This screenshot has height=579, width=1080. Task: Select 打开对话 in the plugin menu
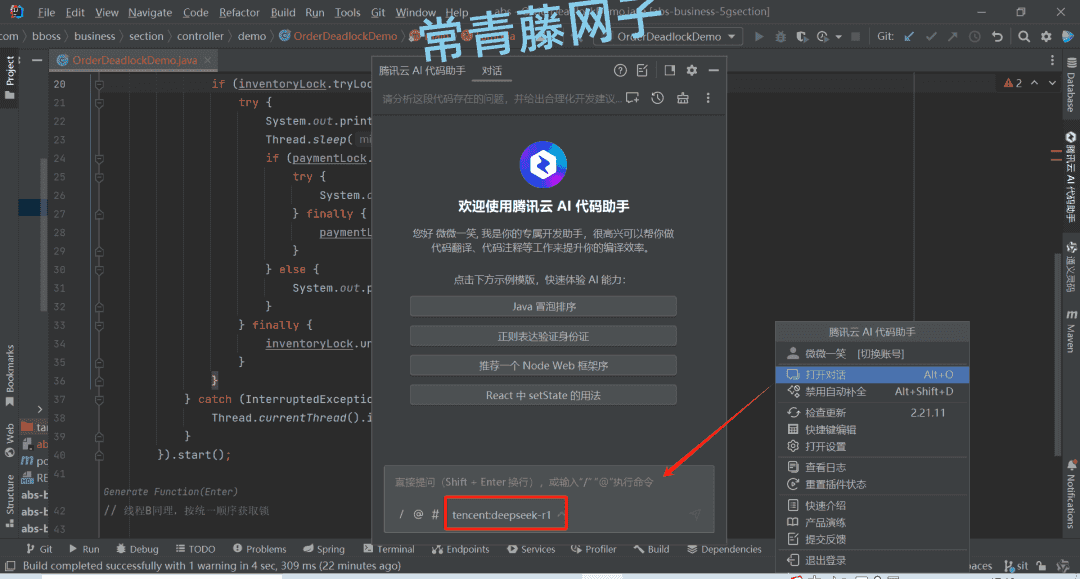(x=872, y=375)
